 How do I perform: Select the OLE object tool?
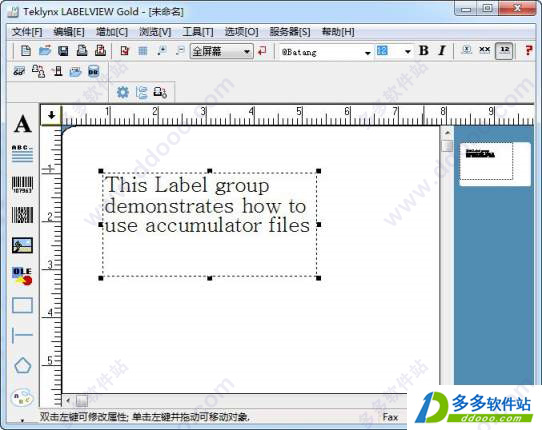point(22,276)
